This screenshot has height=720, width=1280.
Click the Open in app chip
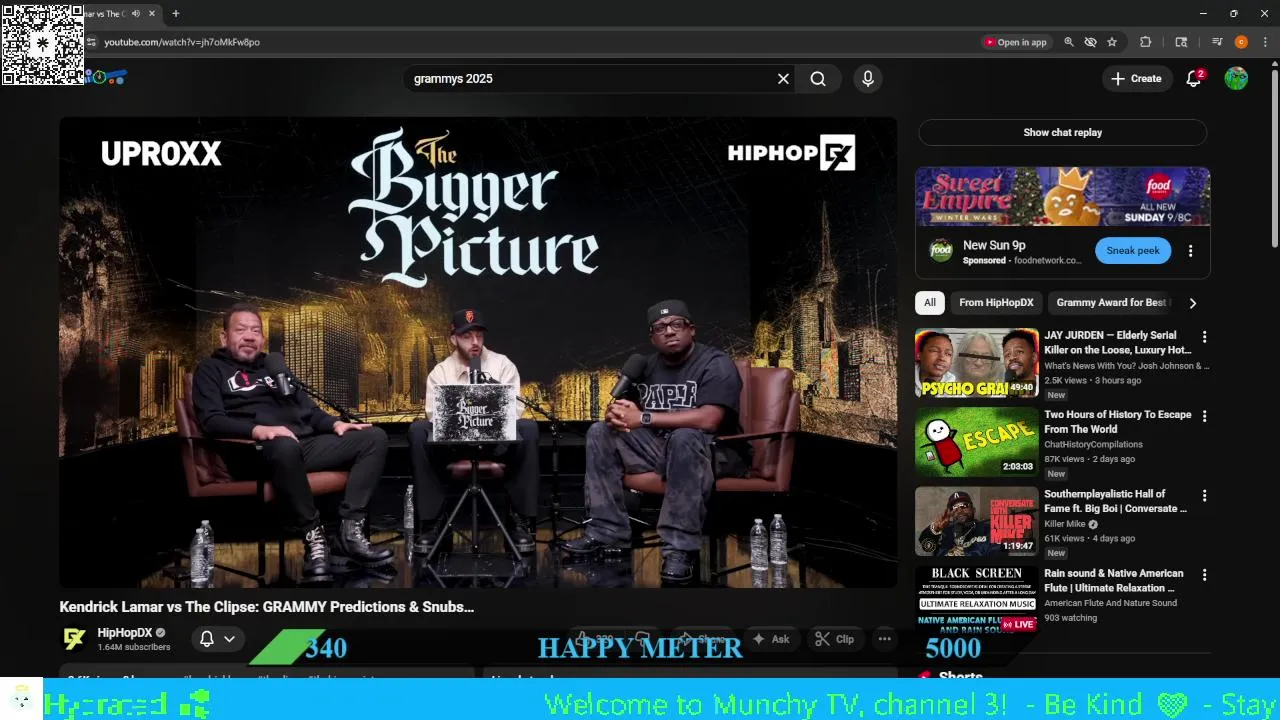1015,42
